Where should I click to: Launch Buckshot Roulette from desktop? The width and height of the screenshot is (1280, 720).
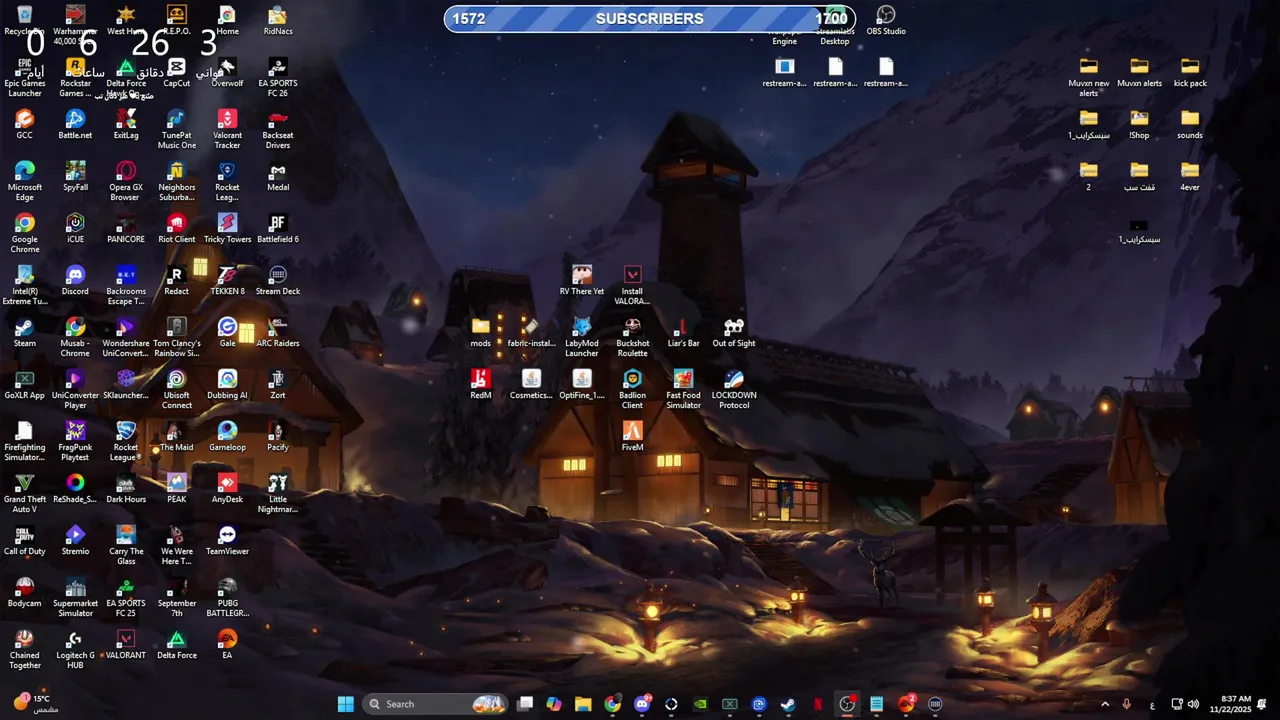tap(632, 337)
